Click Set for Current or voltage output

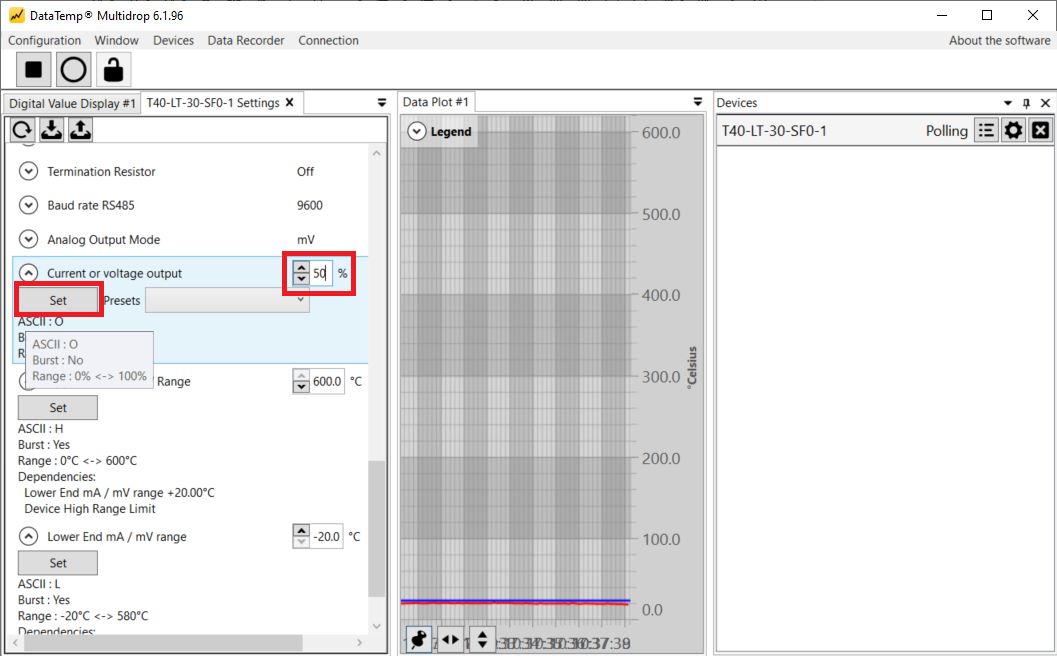click(x=58, y=300)
